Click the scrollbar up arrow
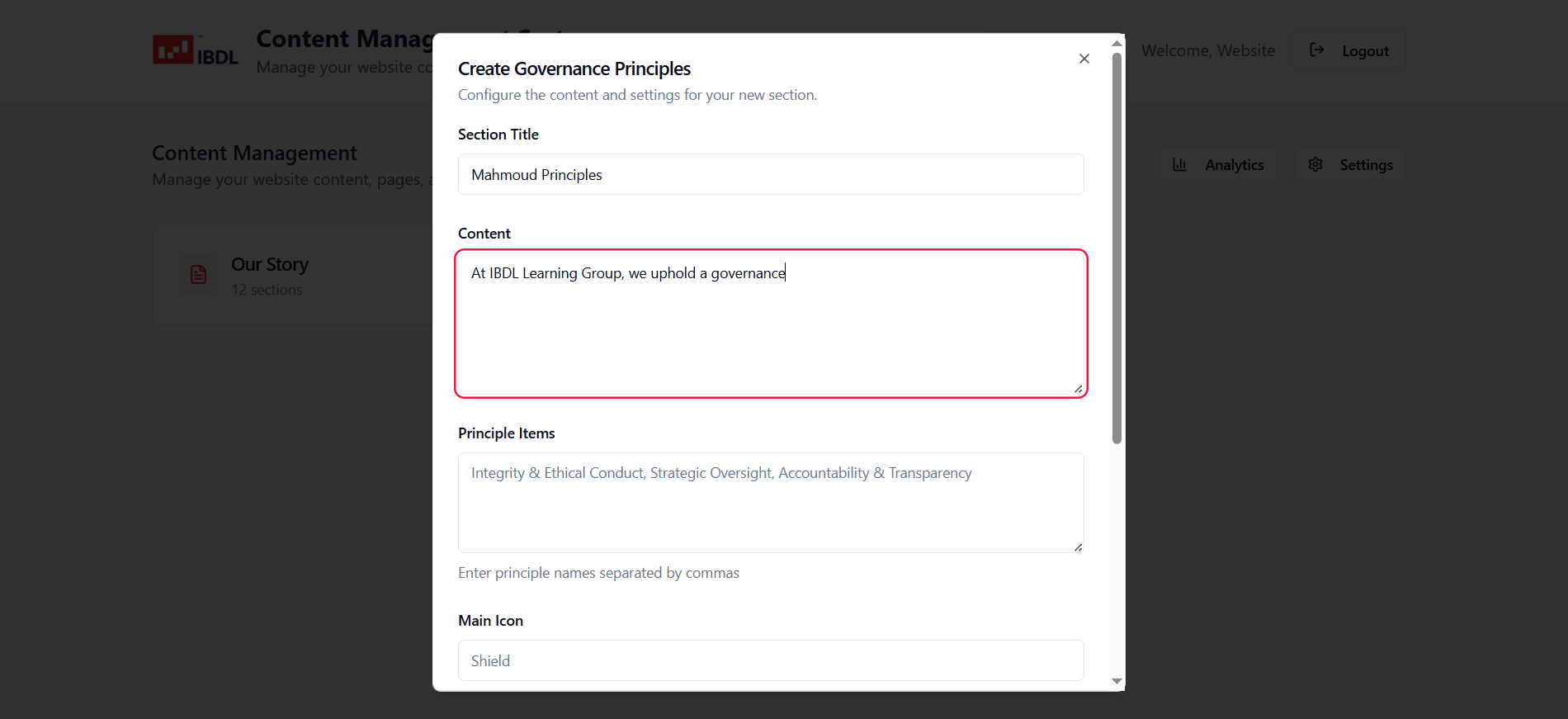The image size is (1568, 719). tap(1117, 43)
